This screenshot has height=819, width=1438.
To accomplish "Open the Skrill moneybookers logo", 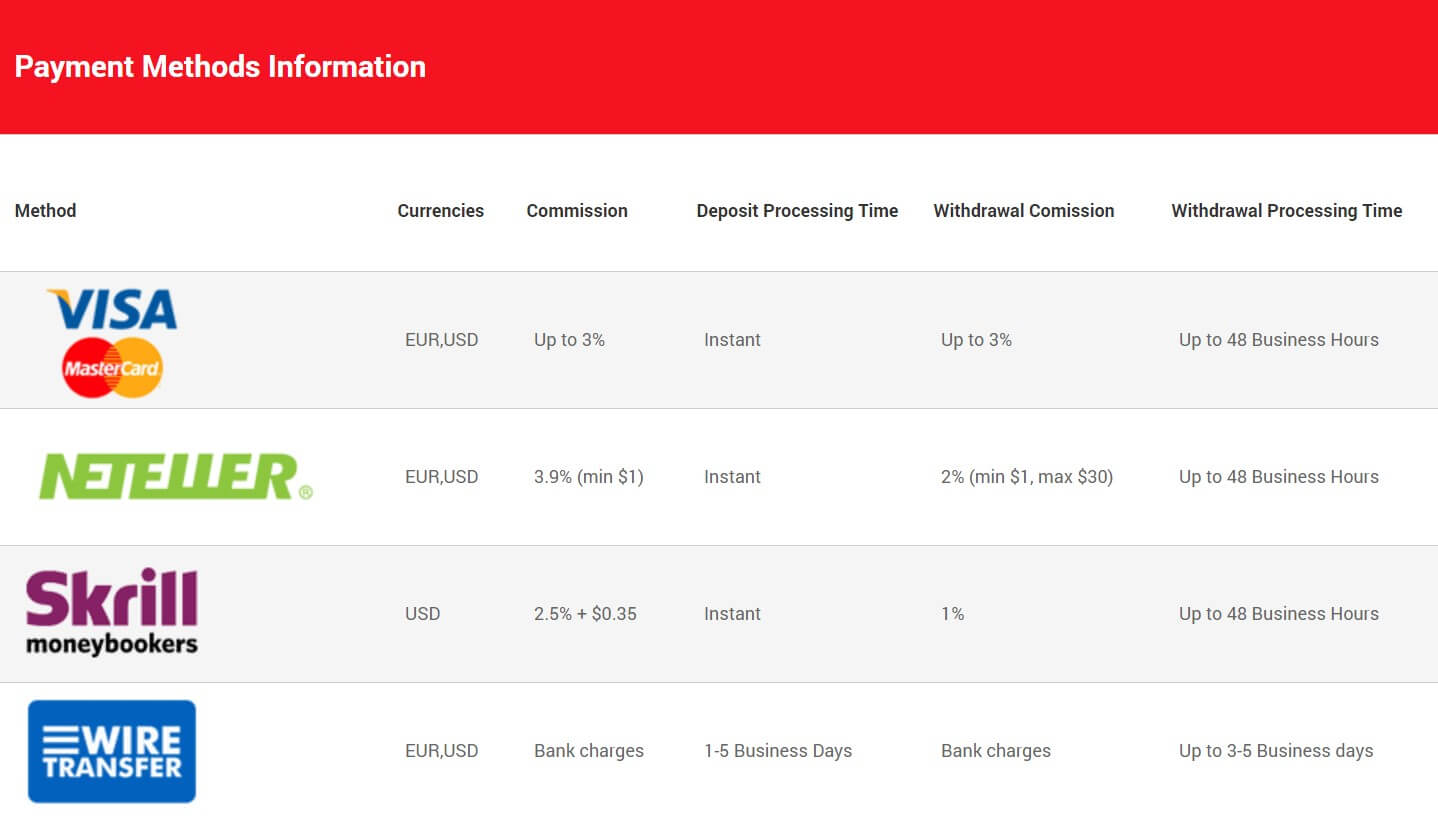I will coord(112,611).
